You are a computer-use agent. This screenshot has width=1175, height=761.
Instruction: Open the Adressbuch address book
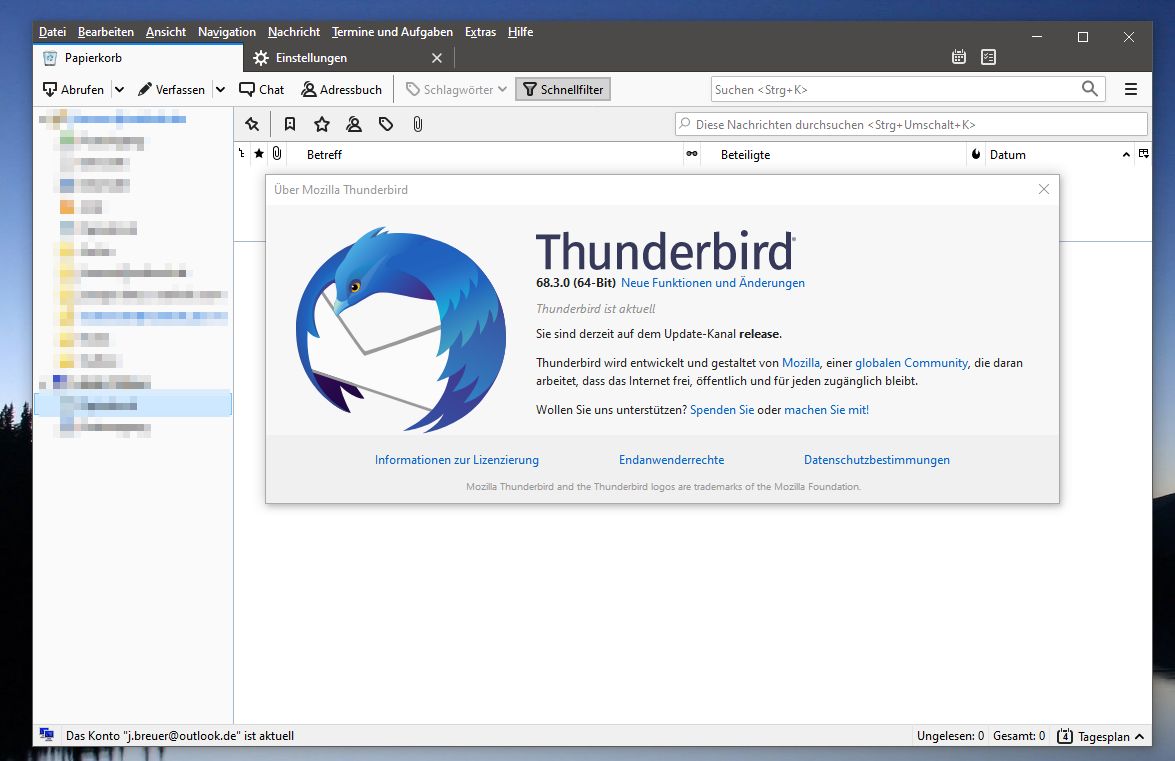tap(342, 89)
